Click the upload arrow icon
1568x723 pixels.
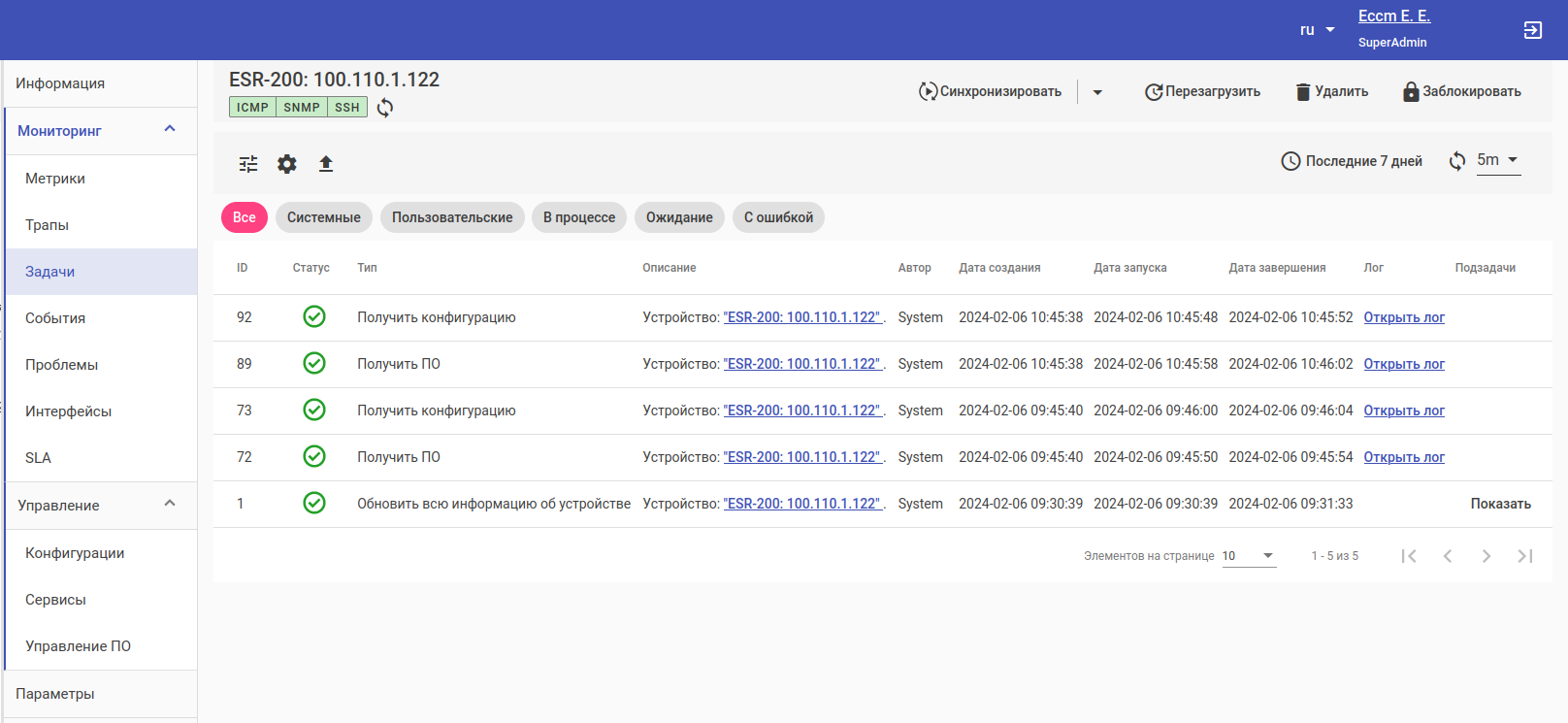(x=326, y=164)
